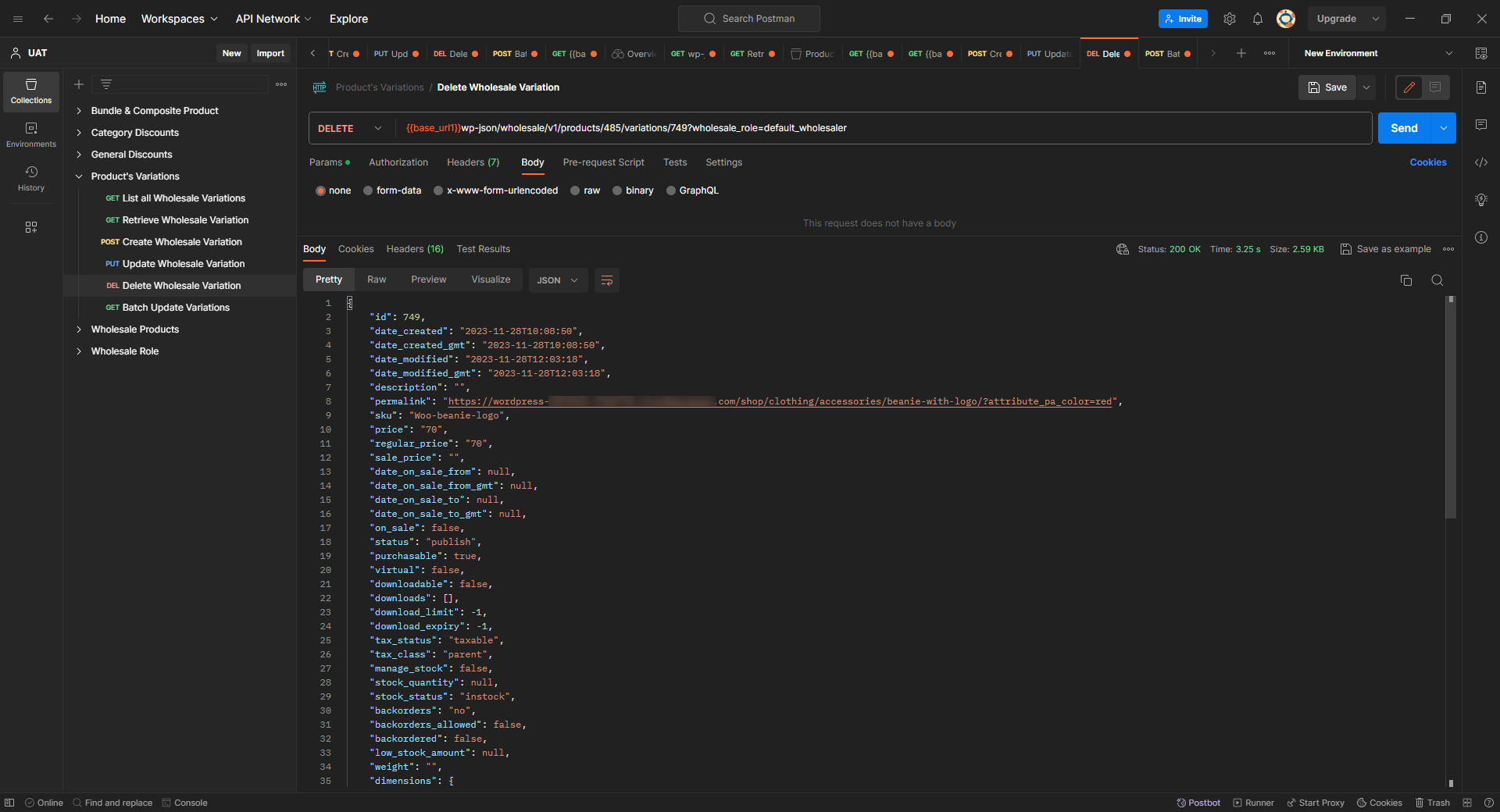Open JSON response format dropdown
Screen dimensions: 1500x812
click(x=558, y=280)
